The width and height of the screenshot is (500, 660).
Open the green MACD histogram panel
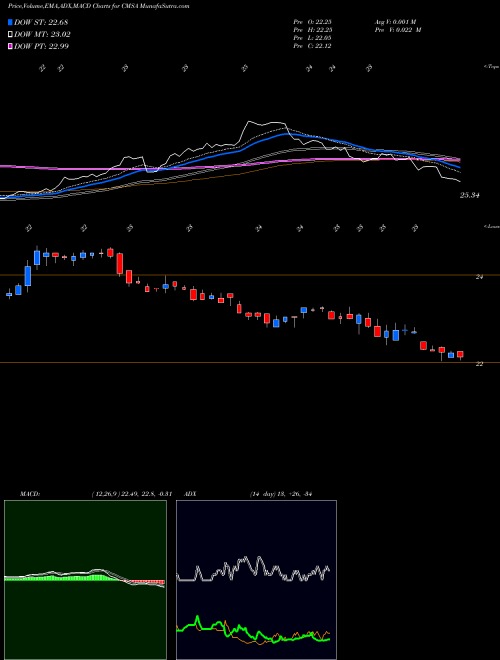tap(85, 580)
